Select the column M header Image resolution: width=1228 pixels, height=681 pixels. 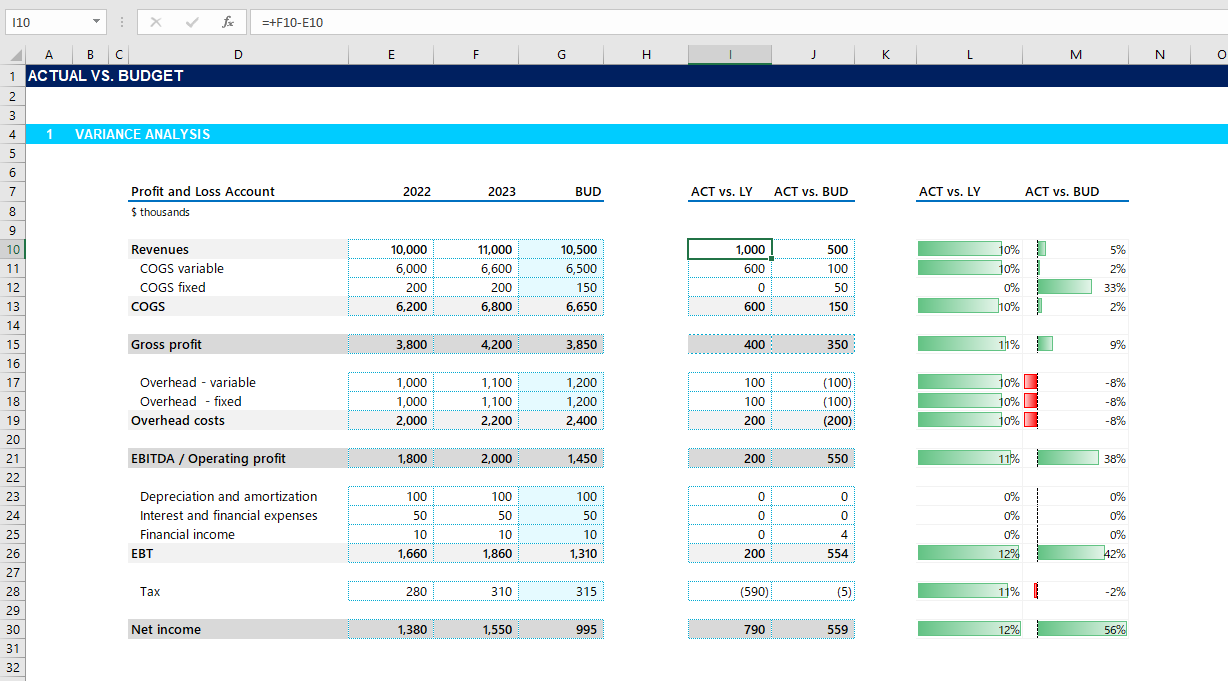[1075, 55]
